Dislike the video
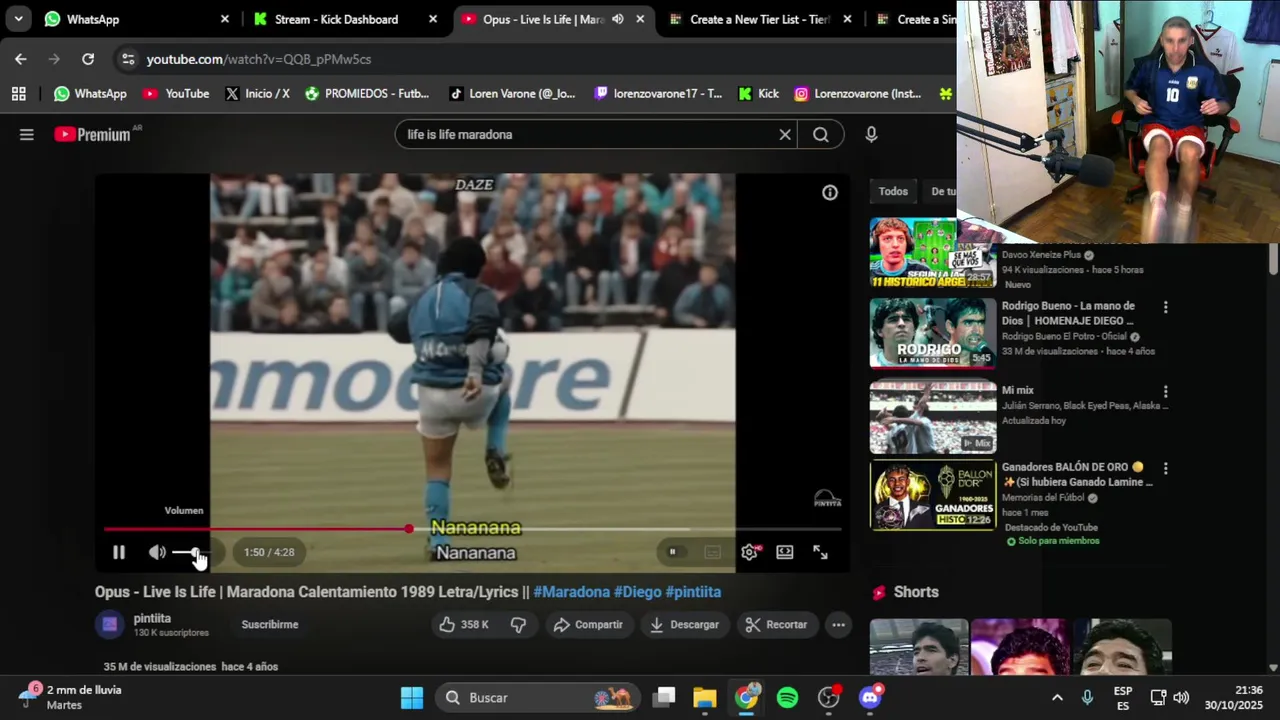Viewport: 1280px width, 720px height. [x=518, y=624]
